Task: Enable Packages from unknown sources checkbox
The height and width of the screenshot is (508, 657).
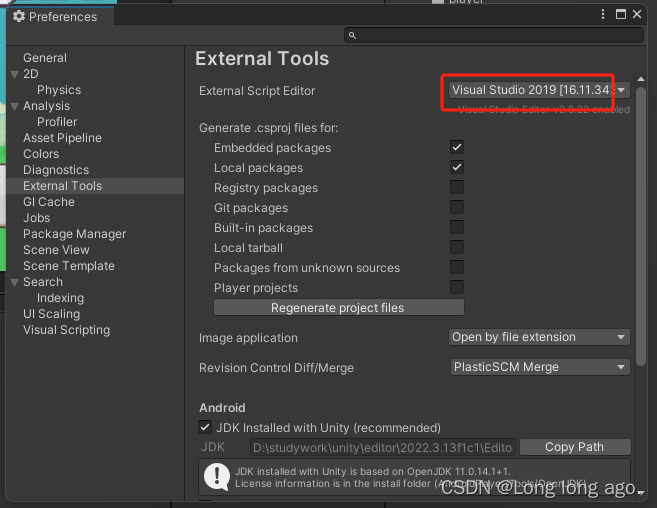Action: pyautogui.click(x=457, y=267)
